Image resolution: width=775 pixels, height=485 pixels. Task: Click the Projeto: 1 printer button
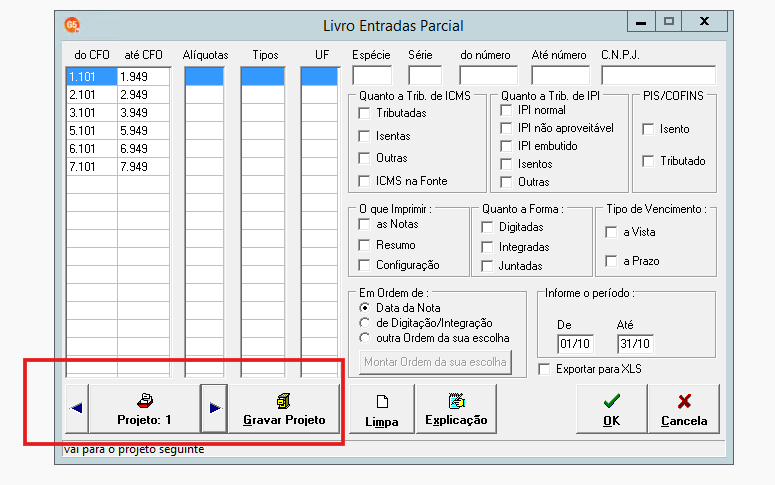[x=144, y=408]
